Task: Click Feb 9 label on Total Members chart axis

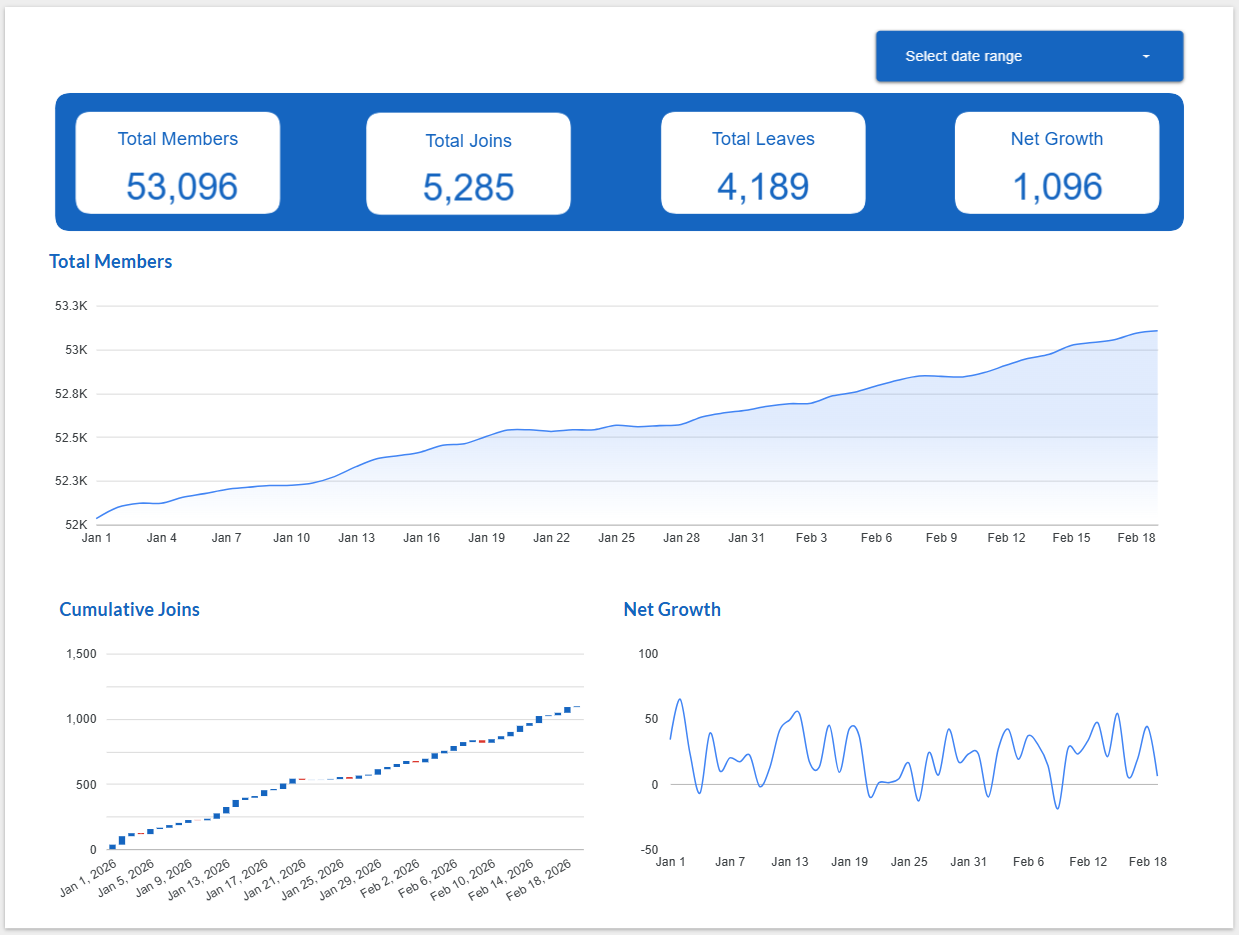Action: (x=941, y=538)
